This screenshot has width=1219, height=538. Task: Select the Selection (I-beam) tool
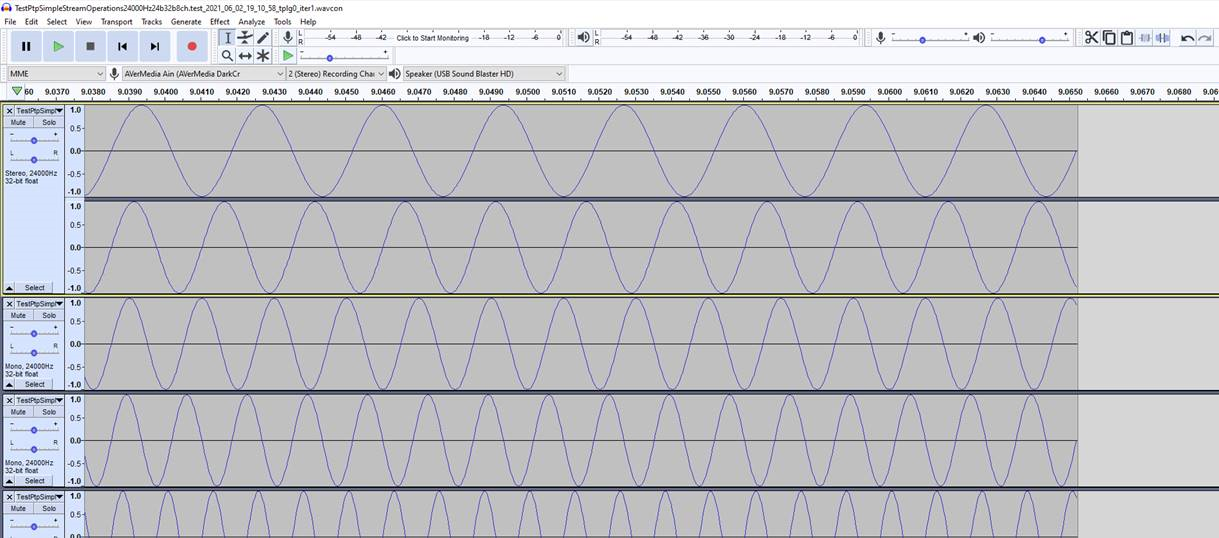[x=227, y=38]
